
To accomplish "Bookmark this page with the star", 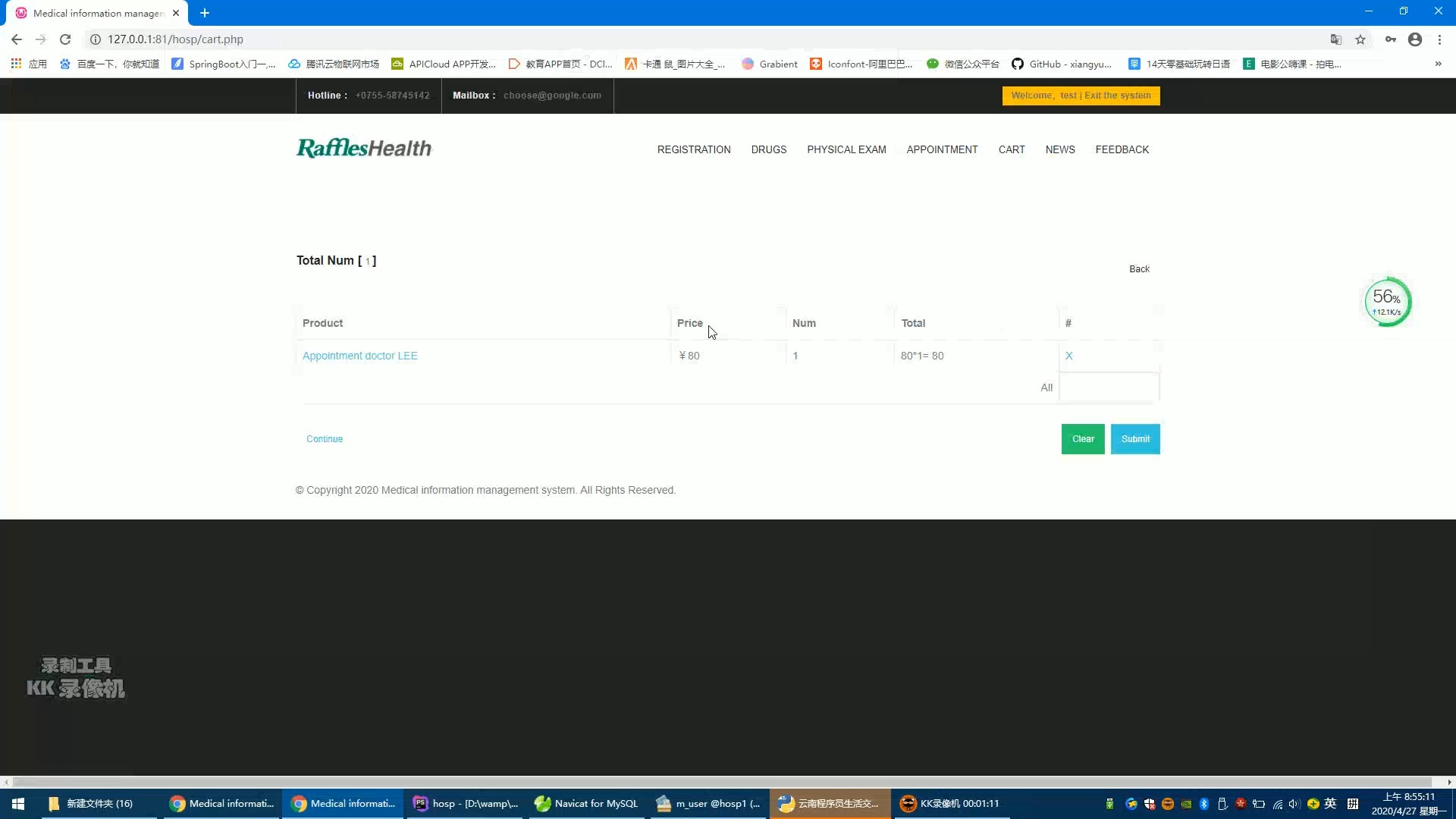I will [x=1360, y=39].
